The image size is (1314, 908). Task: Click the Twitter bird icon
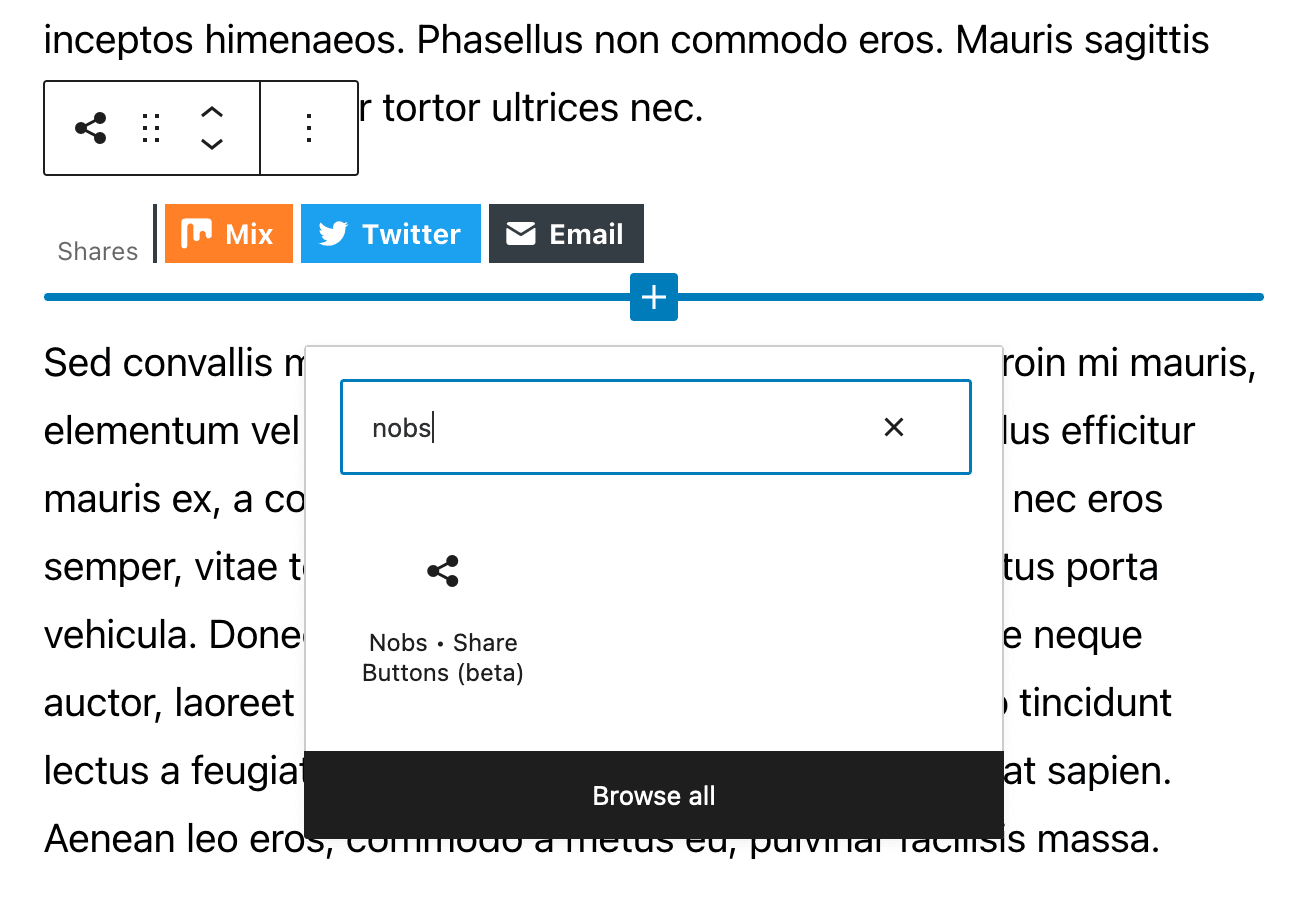pyautogui.click(x=333, y=233)
